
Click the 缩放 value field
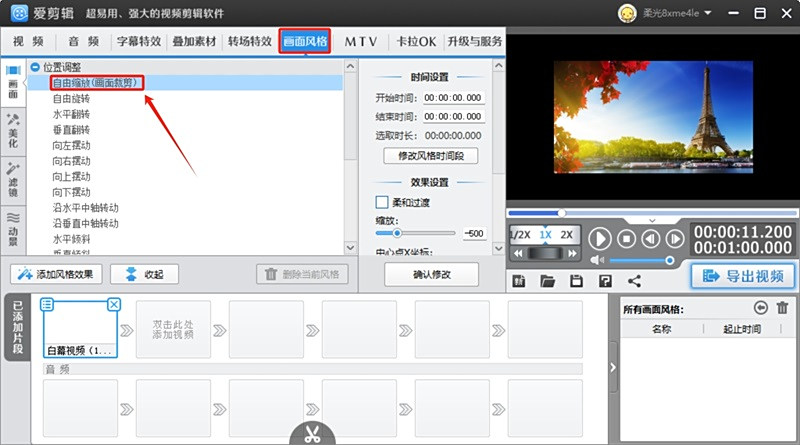(474, 233)
